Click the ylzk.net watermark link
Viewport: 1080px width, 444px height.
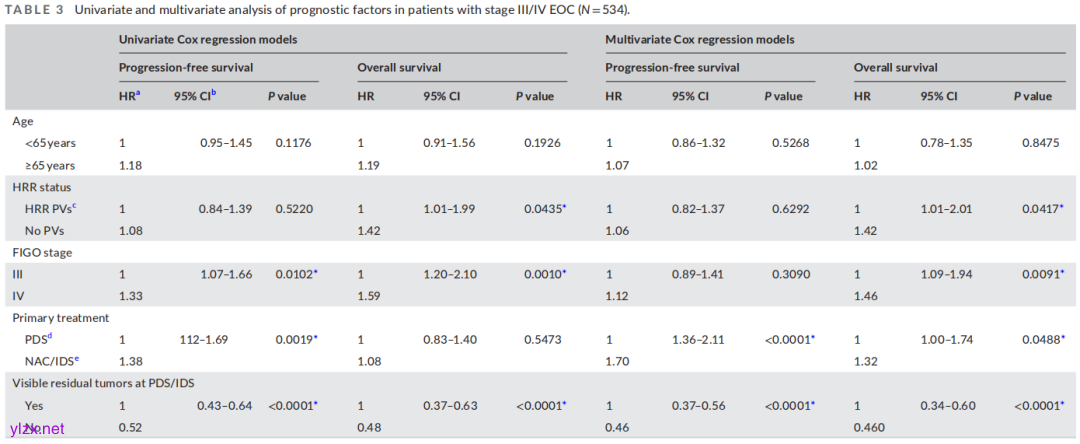(x=37, y=429)
